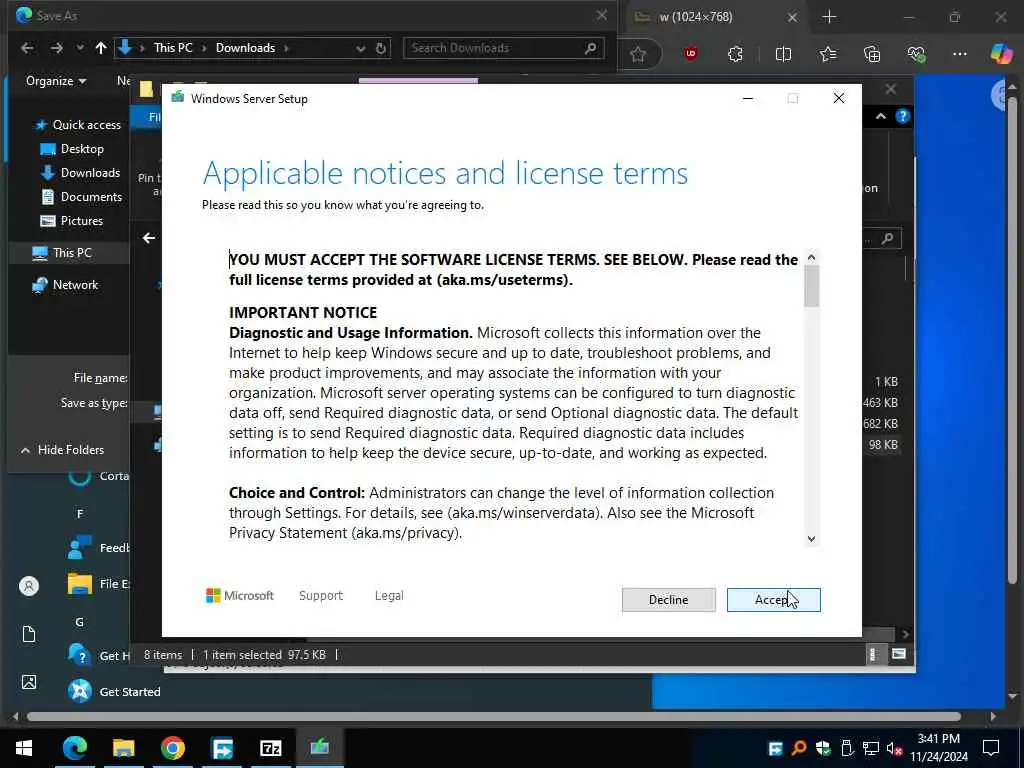The width and height of the screenshot is (1024, 768).
Task: Open recent locations dropdown in Save As
Action: 80,48
